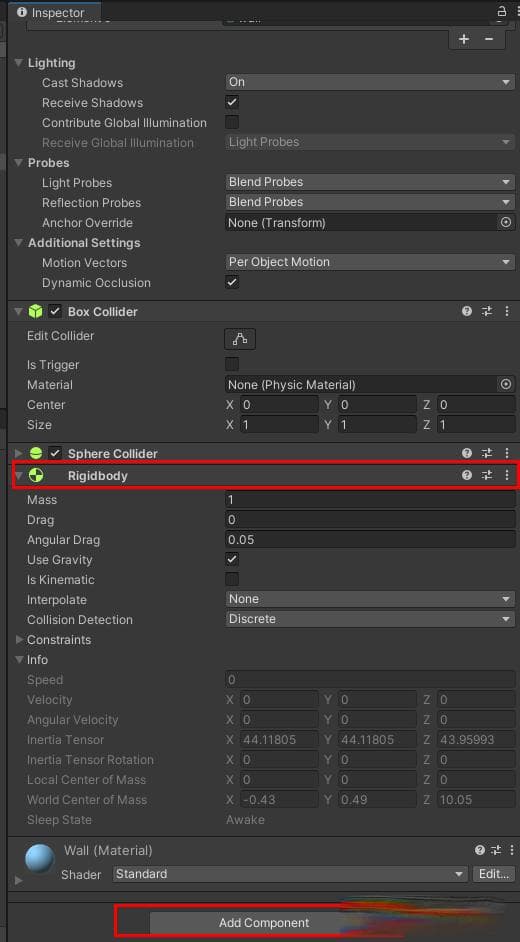Viewport: 520px width, 942px height.
Task: Collapse the Additional Settings section
Action: (19, 243)
